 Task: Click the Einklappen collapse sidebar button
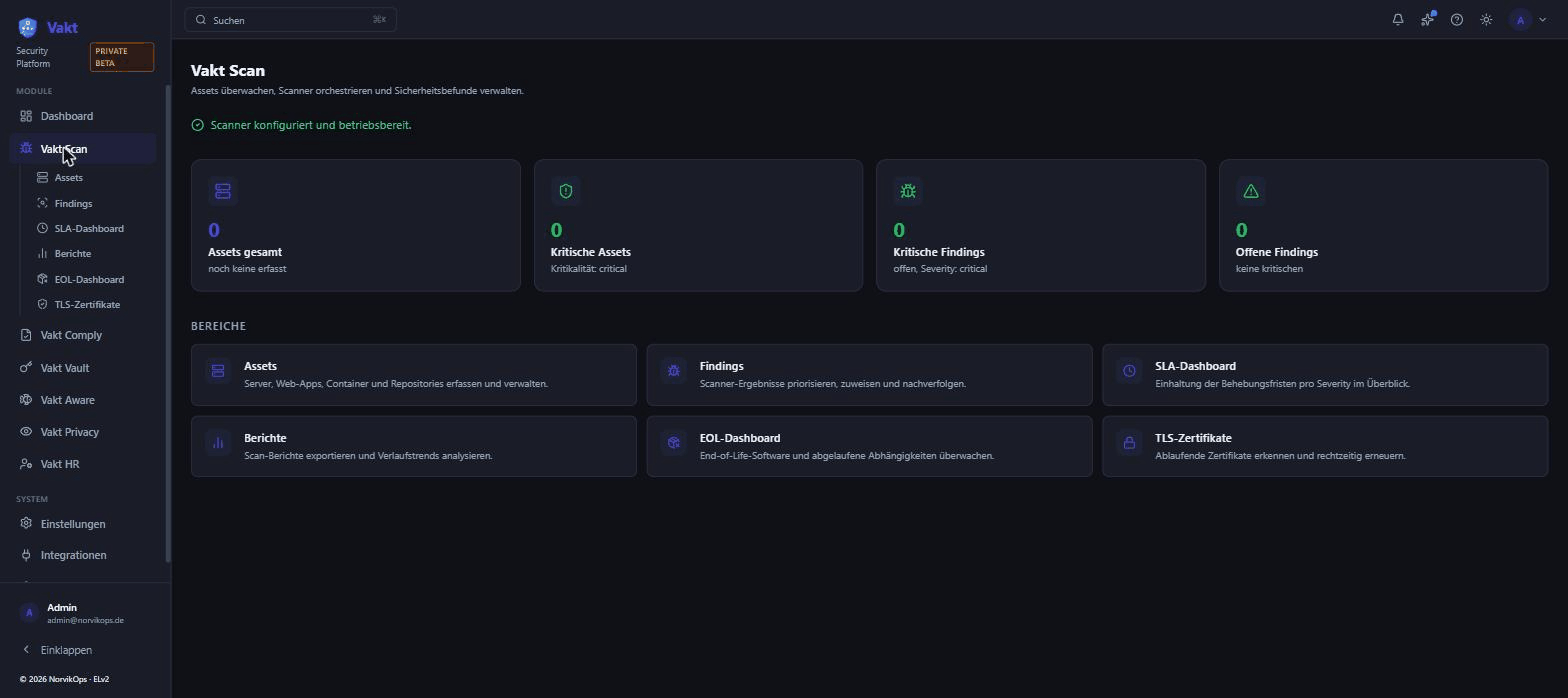(x=84, y=650)
